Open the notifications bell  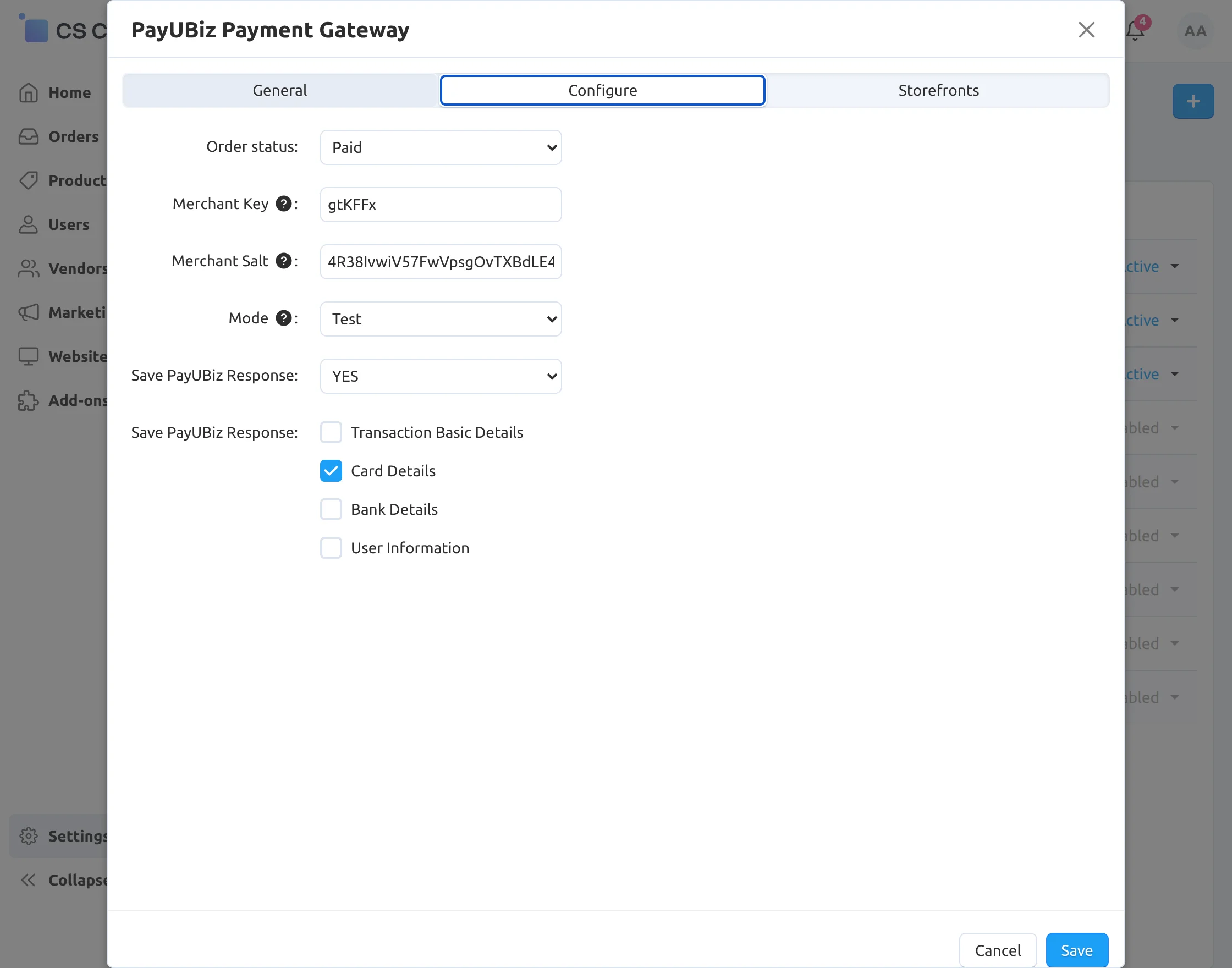click(1136, 30)
